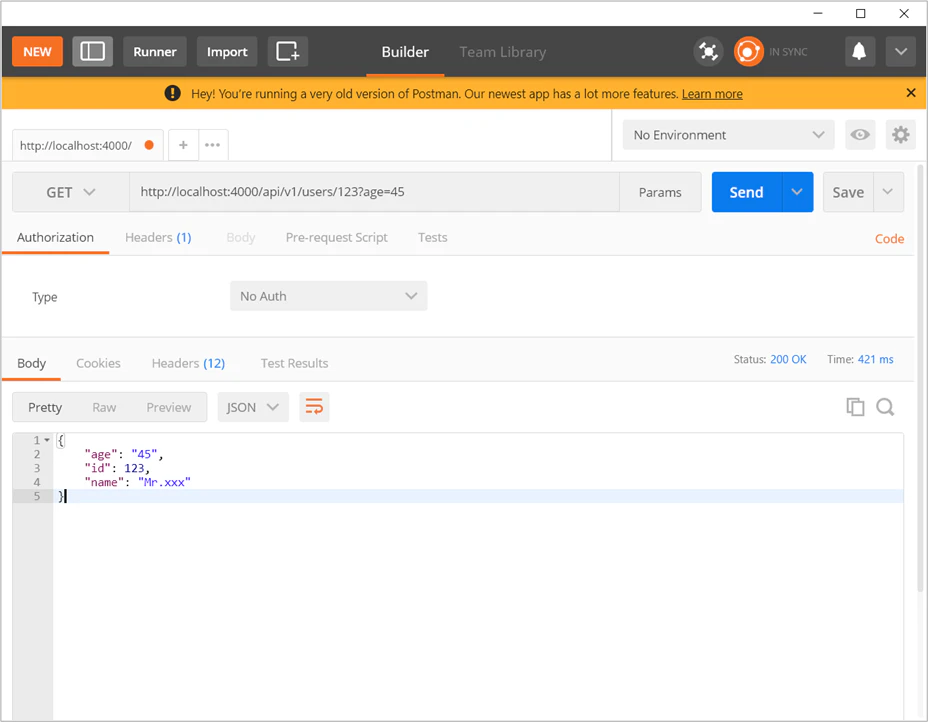The image size is (928, 722).
Task: Copy response to clipboard icon
Action: (x=855, y=407)
